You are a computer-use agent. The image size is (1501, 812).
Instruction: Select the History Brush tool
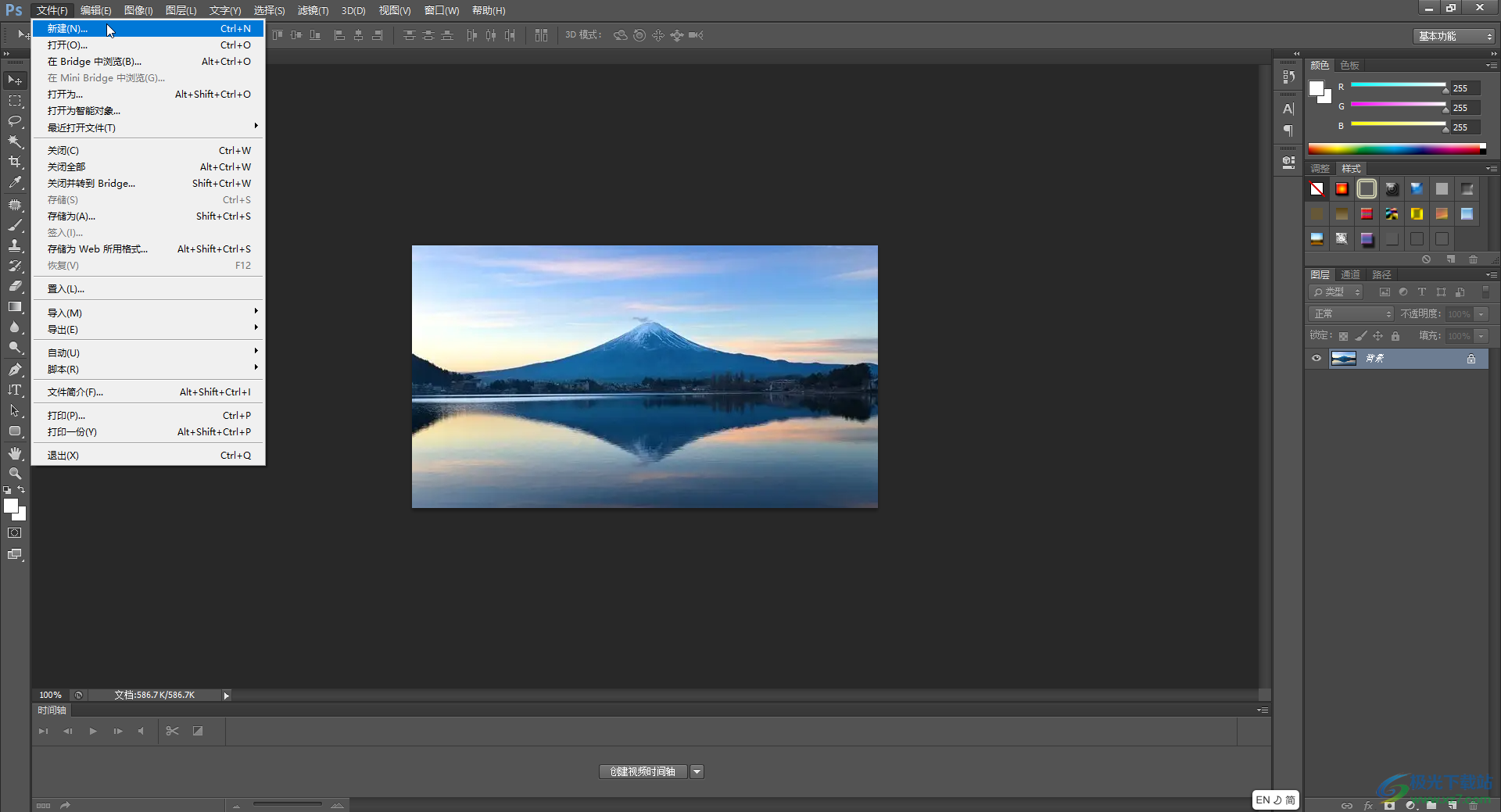click(x=15, y=266)
